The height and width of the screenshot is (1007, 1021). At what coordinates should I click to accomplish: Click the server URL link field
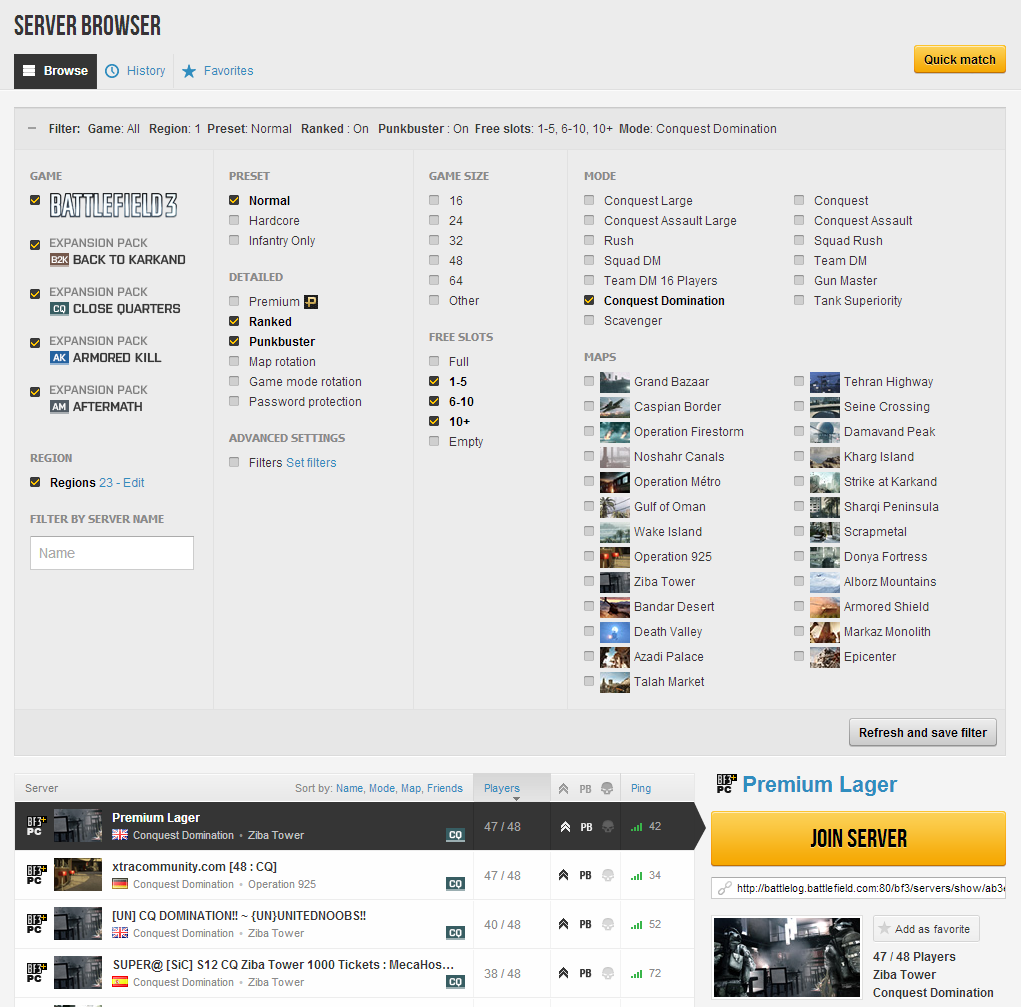858,888
